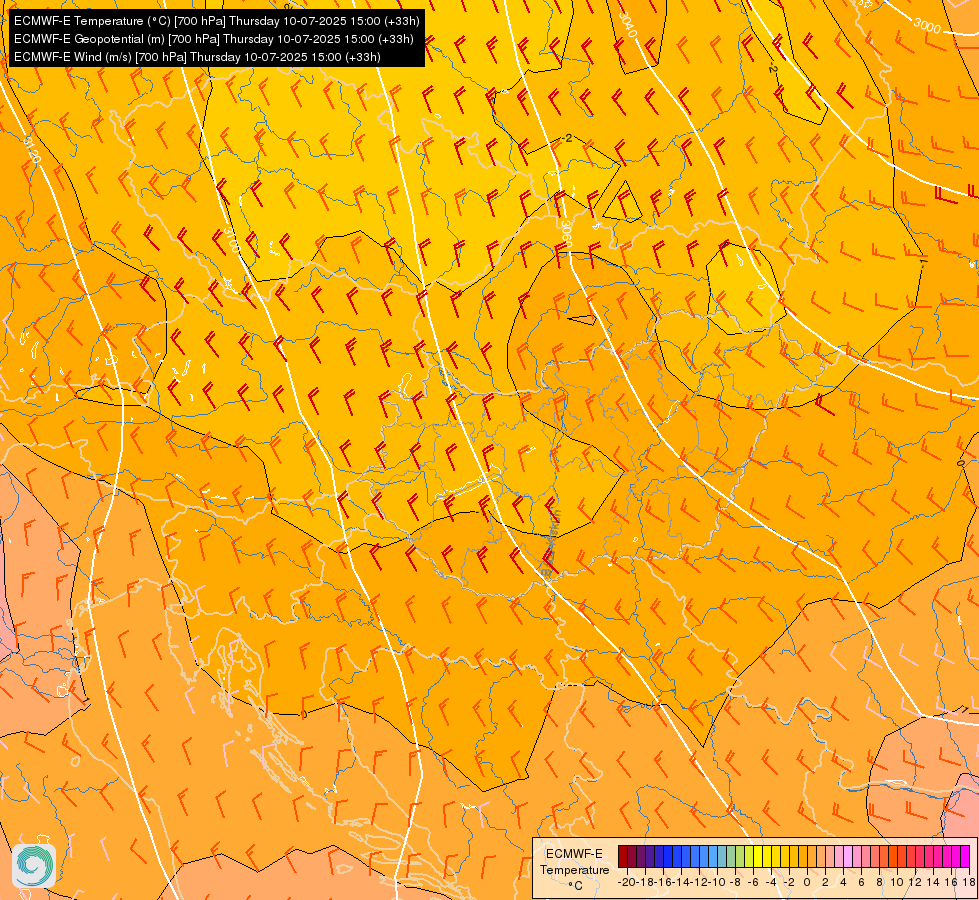Click the -12 legend tick label
This screenshot has height=900, width=979.
(699, 882)
